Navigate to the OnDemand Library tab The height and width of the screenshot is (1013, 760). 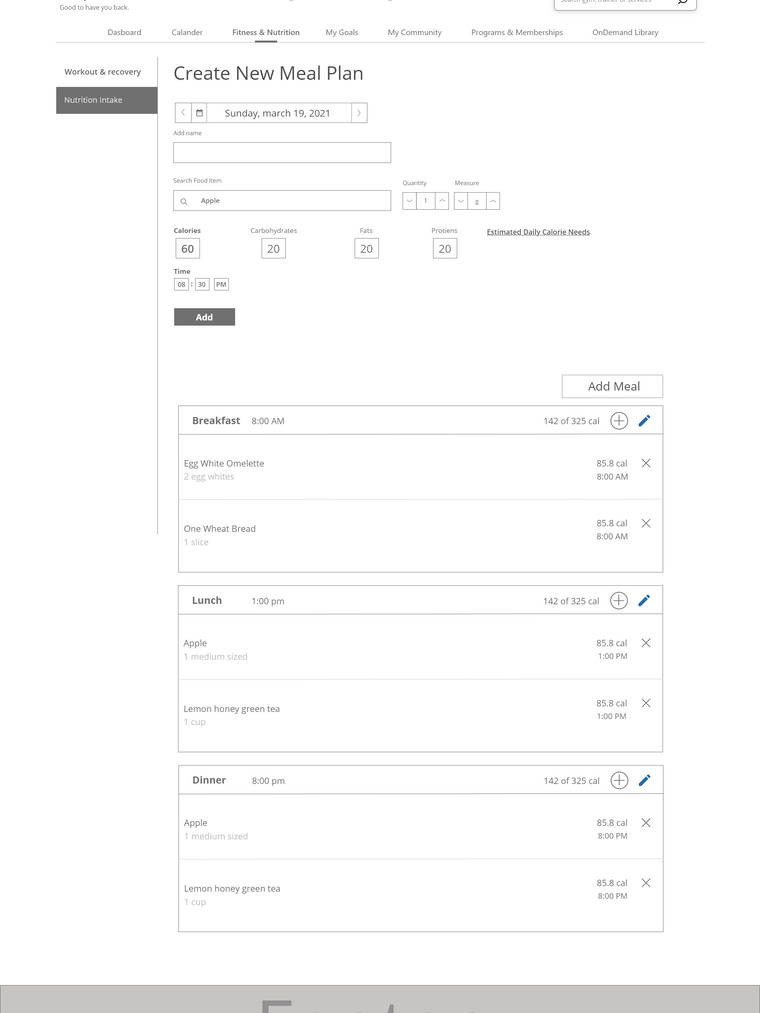pyautogui.click(x=628, y=32)
